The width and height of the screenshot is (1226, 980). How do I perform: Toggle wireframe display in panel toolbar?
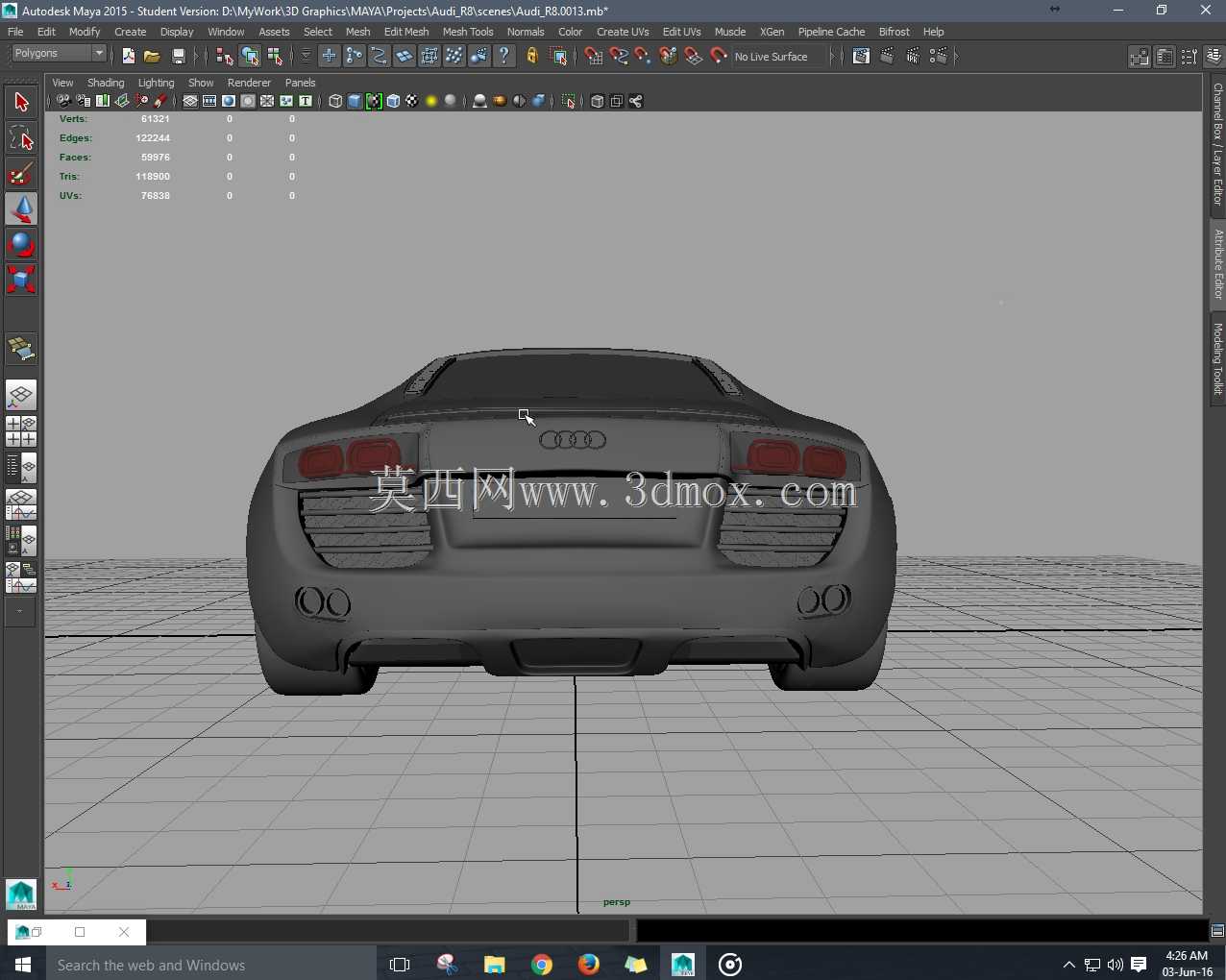(x=335, y=101)
